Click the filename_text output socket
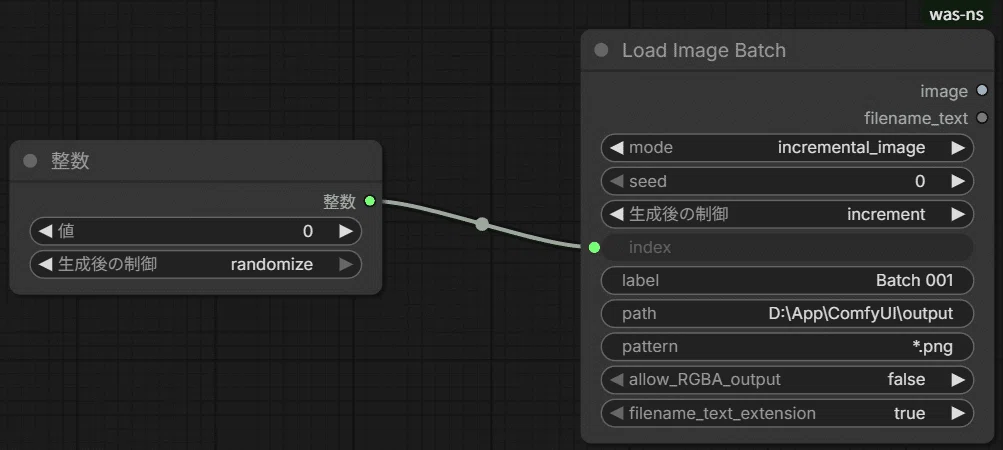This screenshot has width=1003, height=450. tap(983, 118)
